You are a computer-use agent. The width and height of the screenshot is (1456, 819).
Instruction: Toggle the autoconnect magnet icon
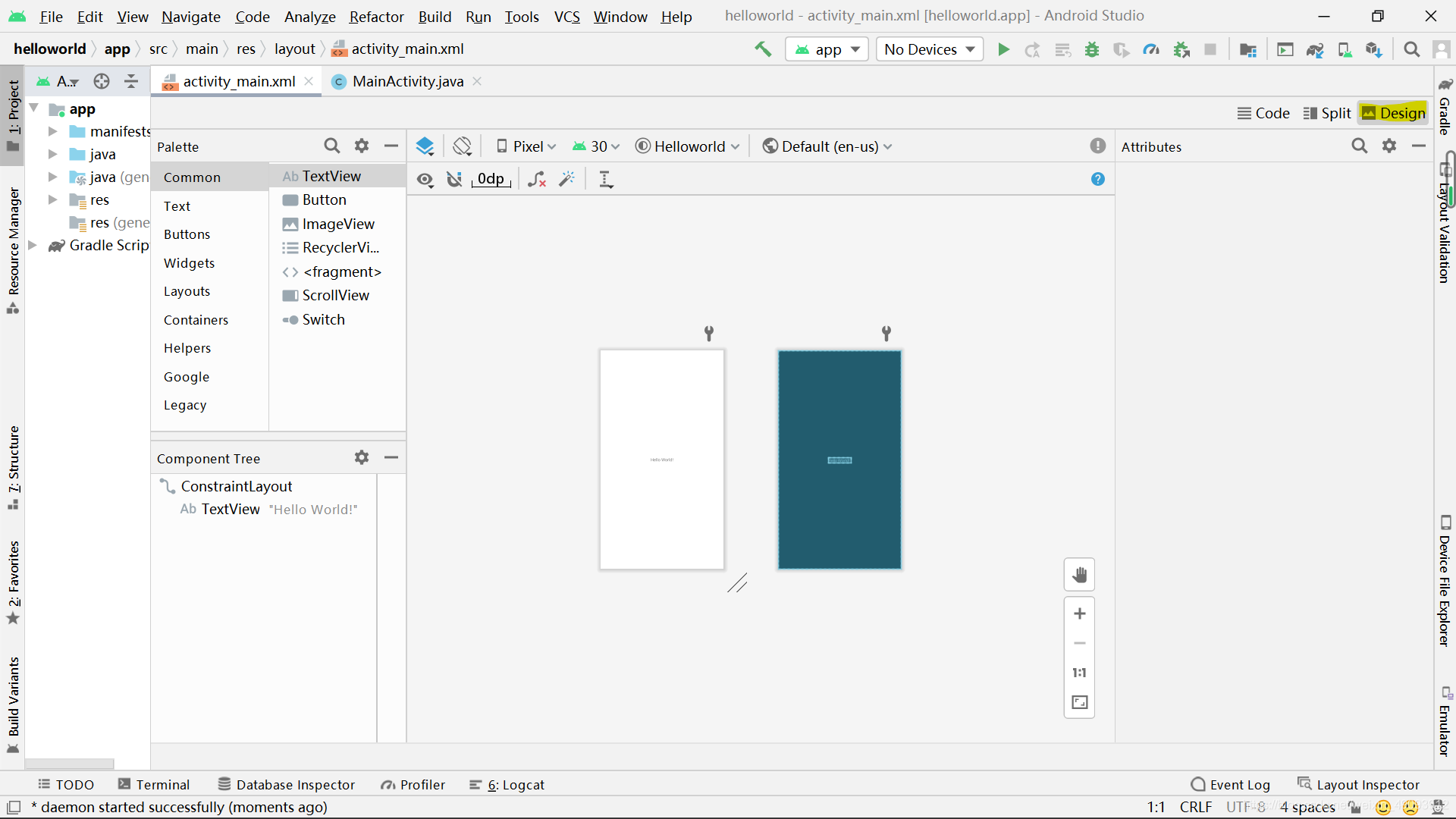(454, 179)
